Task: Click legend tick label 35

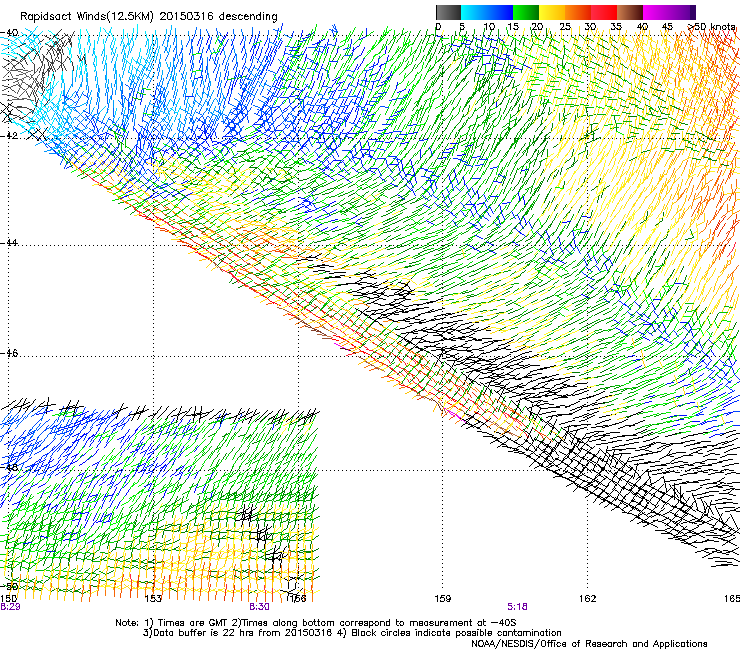Action: 616,27
